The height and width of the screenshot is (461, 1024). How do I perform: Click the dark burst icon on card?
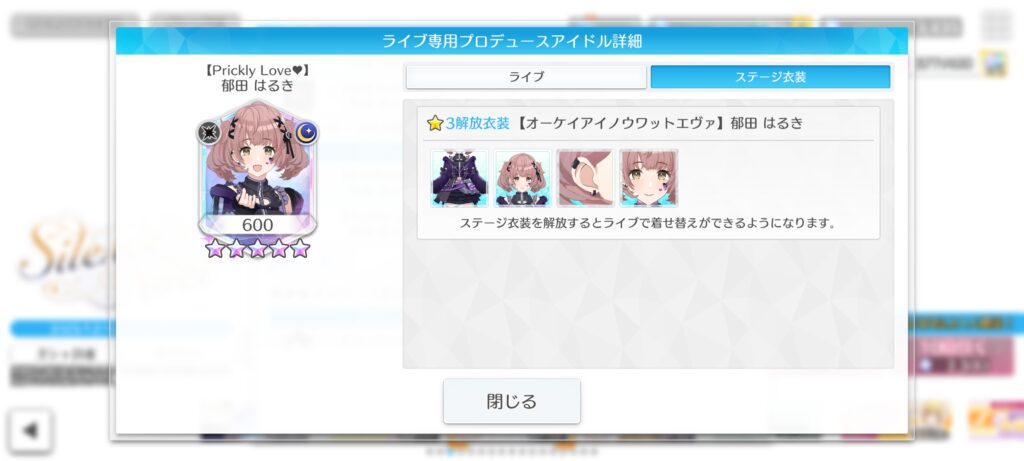click(x=208, y=133)
